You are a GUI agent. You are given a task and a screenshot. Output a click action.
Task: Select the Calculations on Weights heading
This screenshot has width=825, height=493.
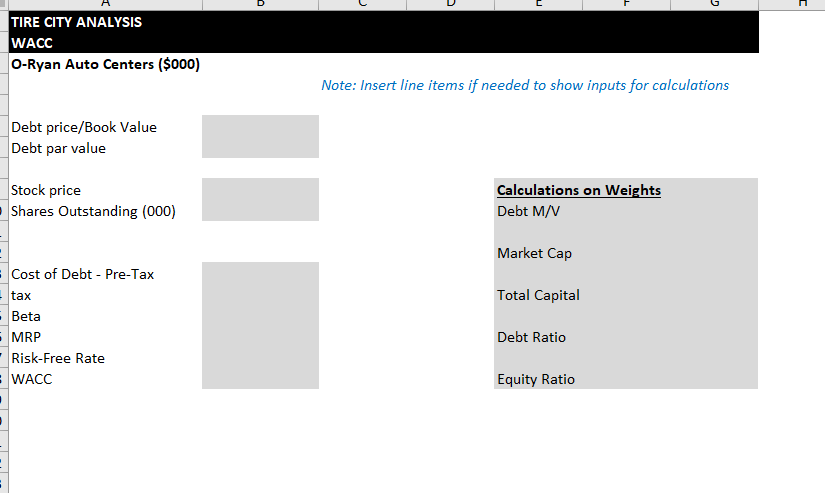tap(579, 190)
